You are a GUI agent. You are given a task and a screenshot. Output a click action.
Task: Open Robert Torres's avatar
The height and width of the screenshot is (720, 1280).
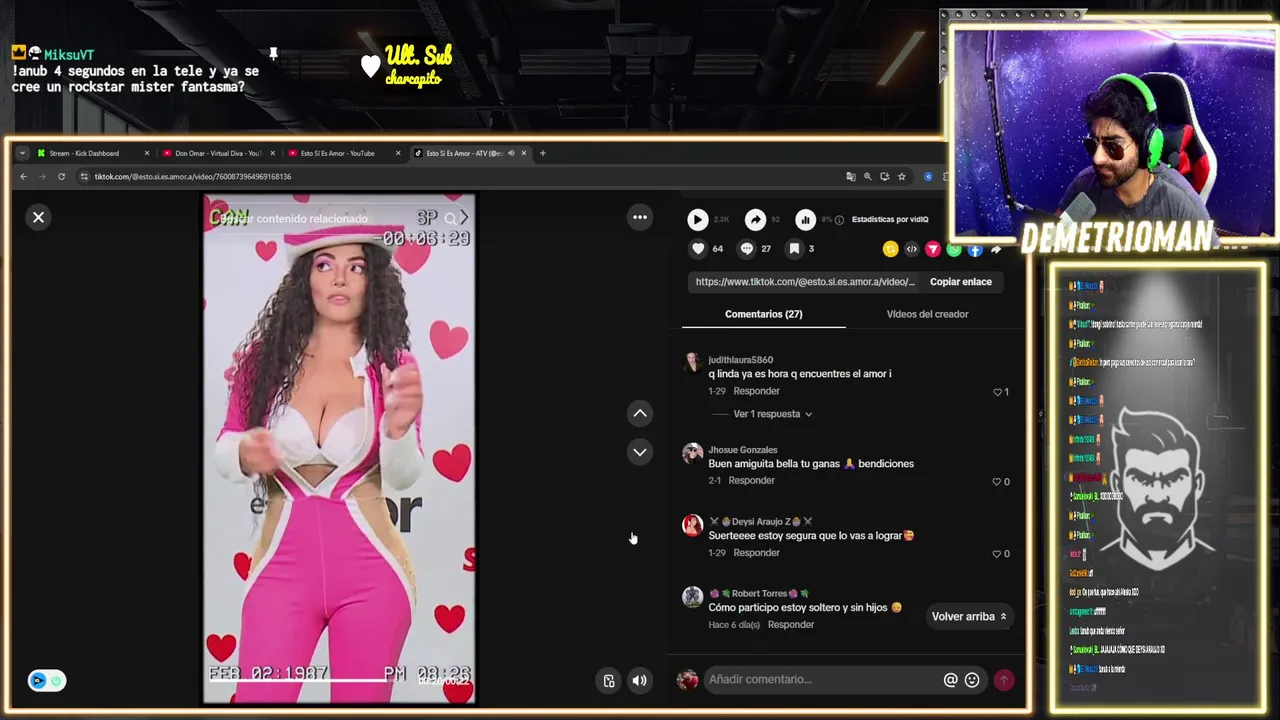point(692,597)
